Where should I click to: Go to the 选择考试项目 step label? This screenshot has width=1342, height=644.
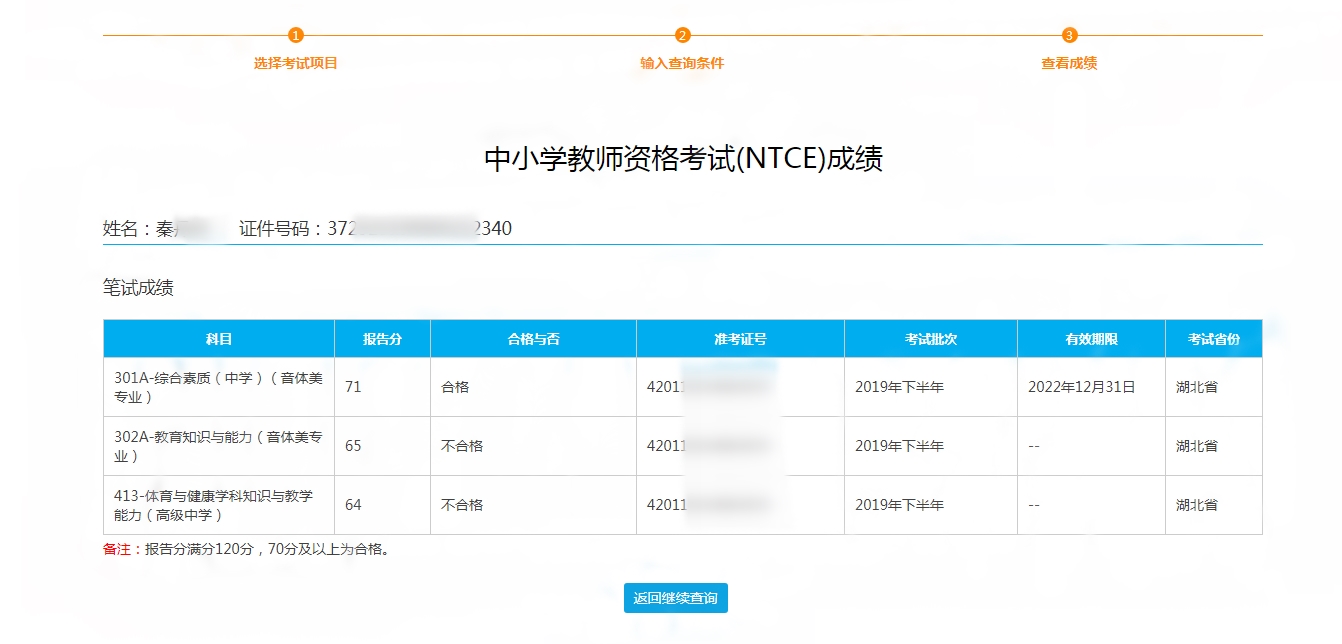(295, 63)
